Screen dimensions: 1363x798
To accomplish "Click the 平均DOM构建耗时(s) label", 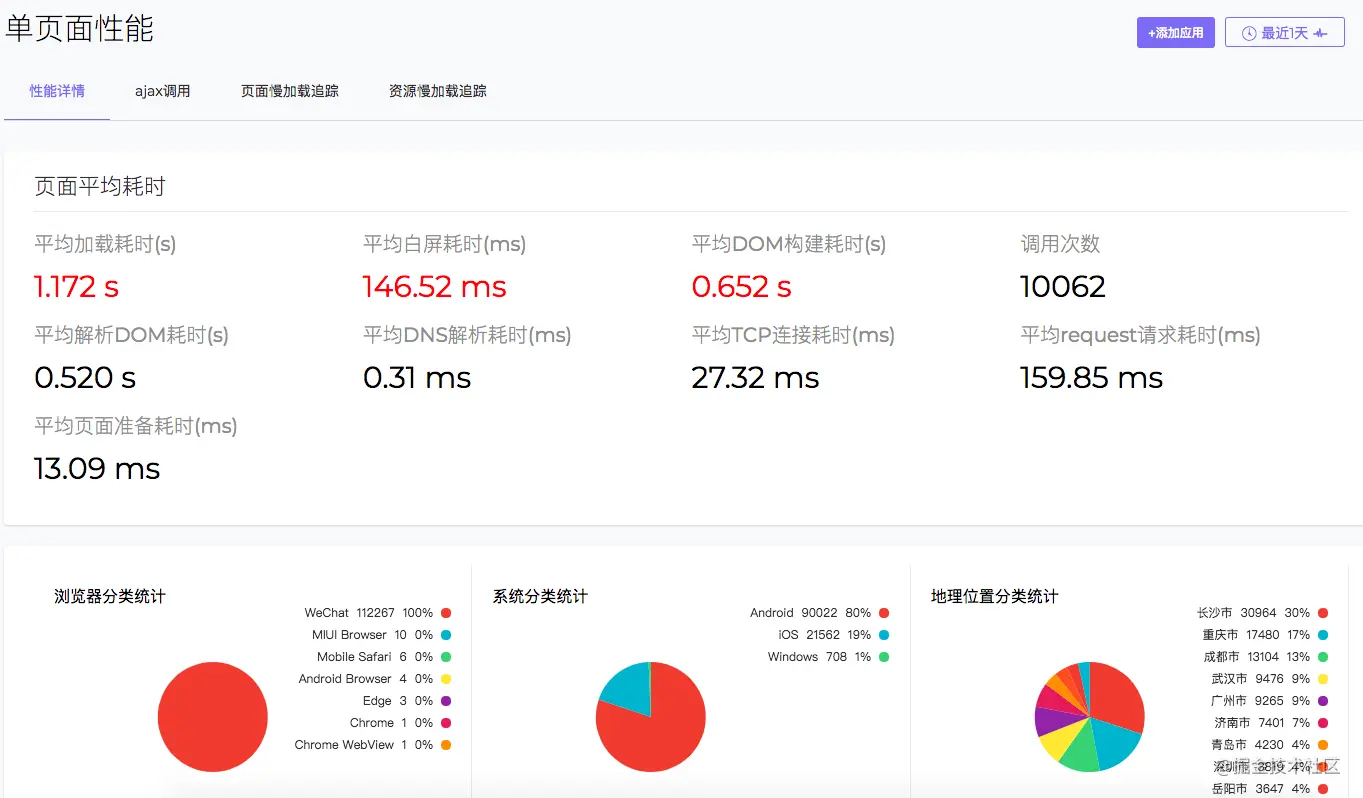I will (789, 244).
